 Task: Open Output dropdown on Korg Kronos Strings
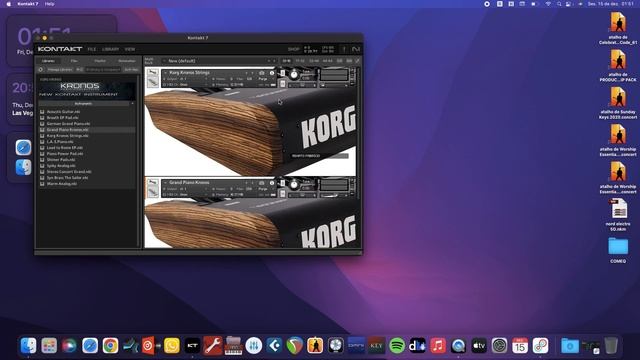[x=207, y=79]
